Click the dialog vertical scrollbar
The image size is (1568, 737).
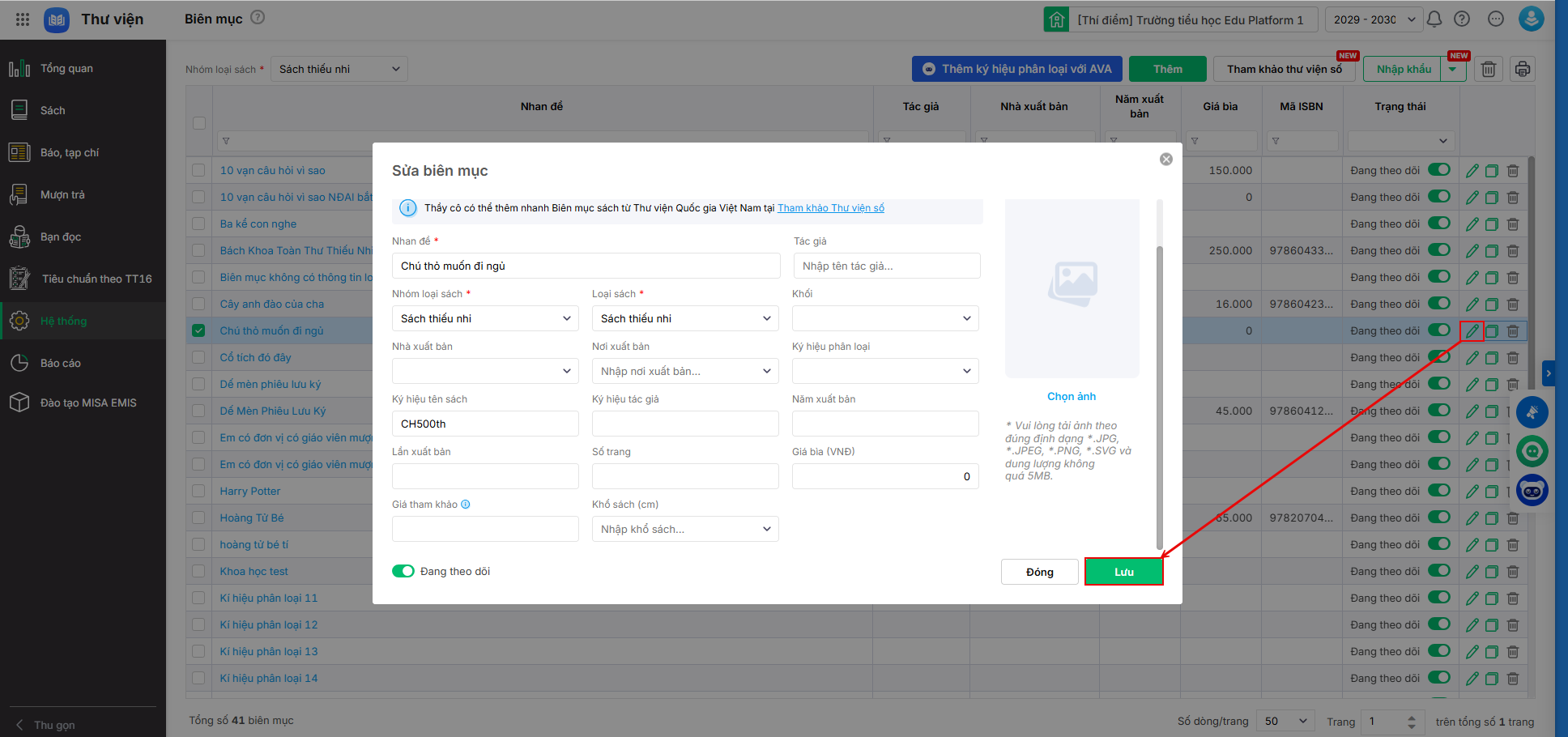(1160, 397)
